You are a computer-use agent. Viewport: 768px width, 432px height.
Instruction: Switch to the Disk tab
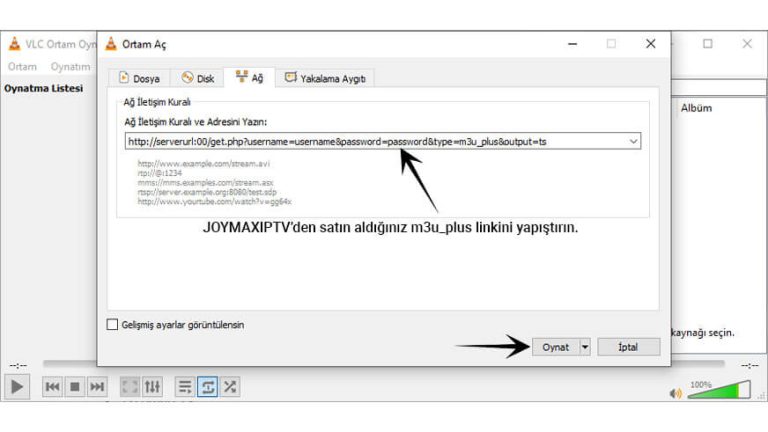(197, 78)
